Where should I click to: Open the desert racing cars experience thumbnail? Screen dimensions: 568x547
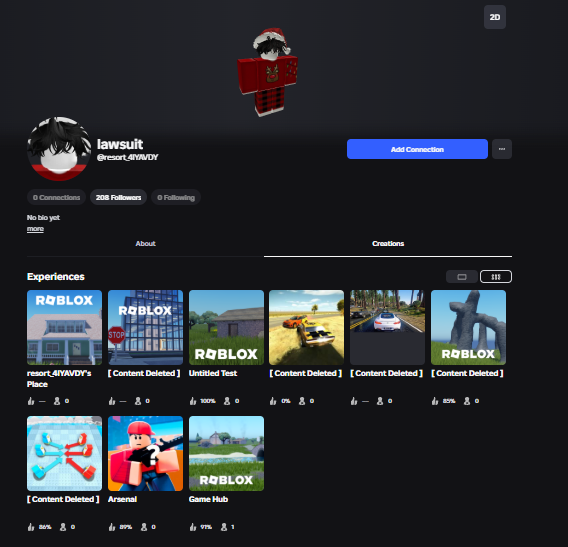pyautogui.click(x=306, y=327)
